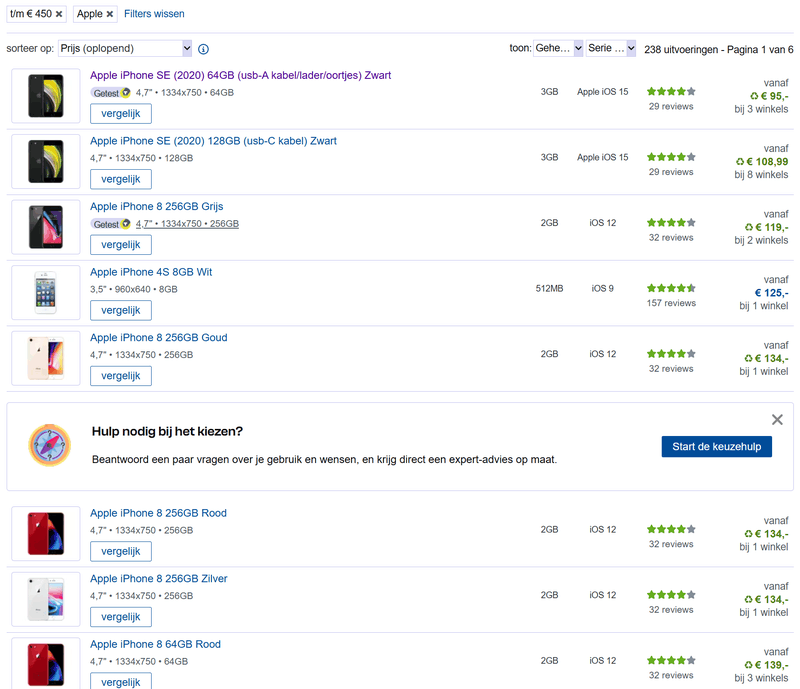The image size is (800, 689).
Task: Open the Gehe… display dropdown
Action: 558,48
